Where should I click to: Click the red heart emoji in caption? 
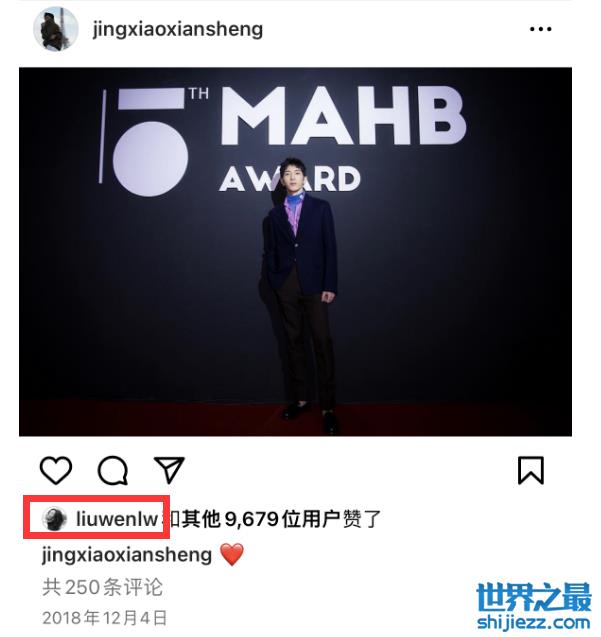point(232,555)
